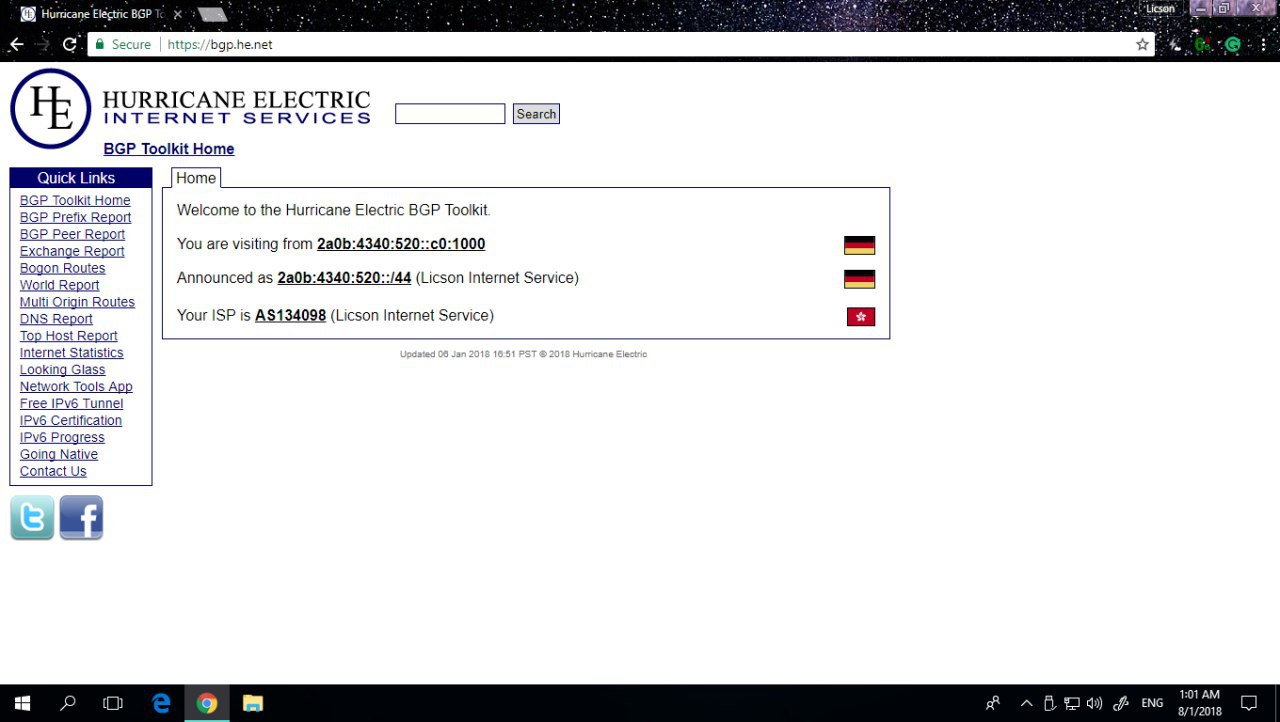Open the BGP Toolkit Home heading link
This screenshot has width=1280, height=722.
tap(169, 149)
